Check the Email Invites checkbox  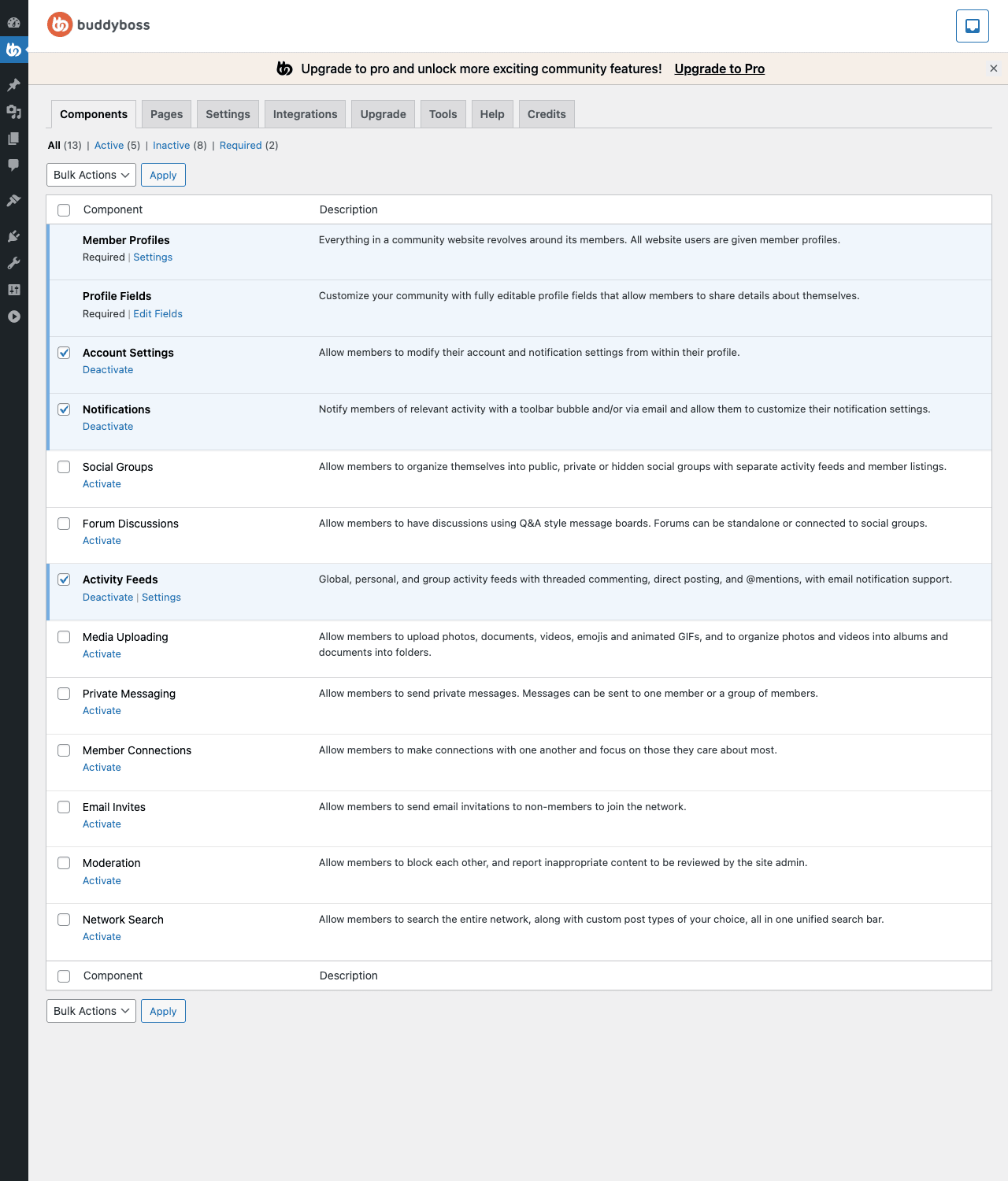click(64, 807)
